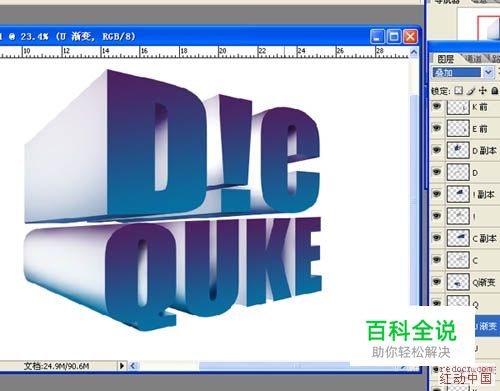Click the title bar text 23.4% (U 渐变, RGB/8)
Viewport: 500px width, 391px height.
(x=78, y=36)
